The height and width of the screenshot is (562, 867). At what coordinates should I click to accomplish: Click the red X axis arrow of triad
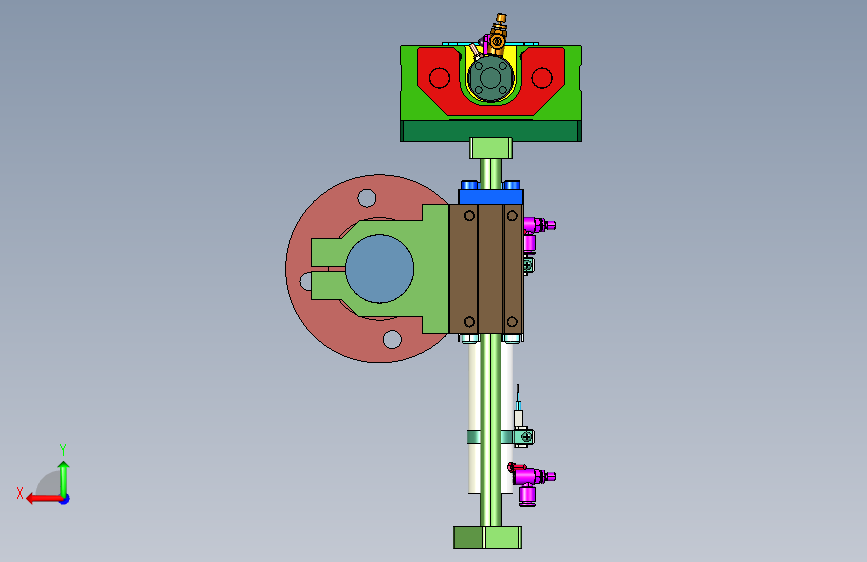click(44, 499)
